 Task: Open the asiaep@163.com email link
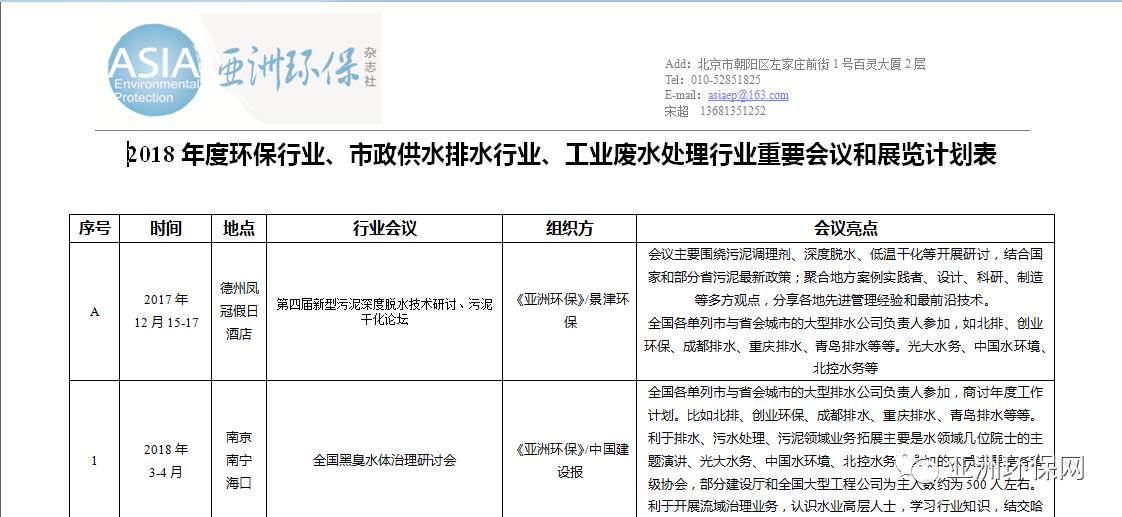click(x=748, y=95)
